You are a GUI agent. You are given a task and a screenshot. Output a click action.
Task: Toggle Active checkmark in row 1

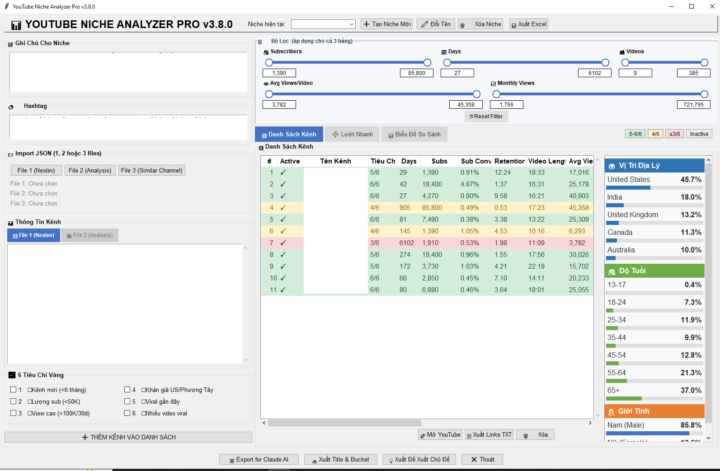pyautogui.click(x=283, y=173)
